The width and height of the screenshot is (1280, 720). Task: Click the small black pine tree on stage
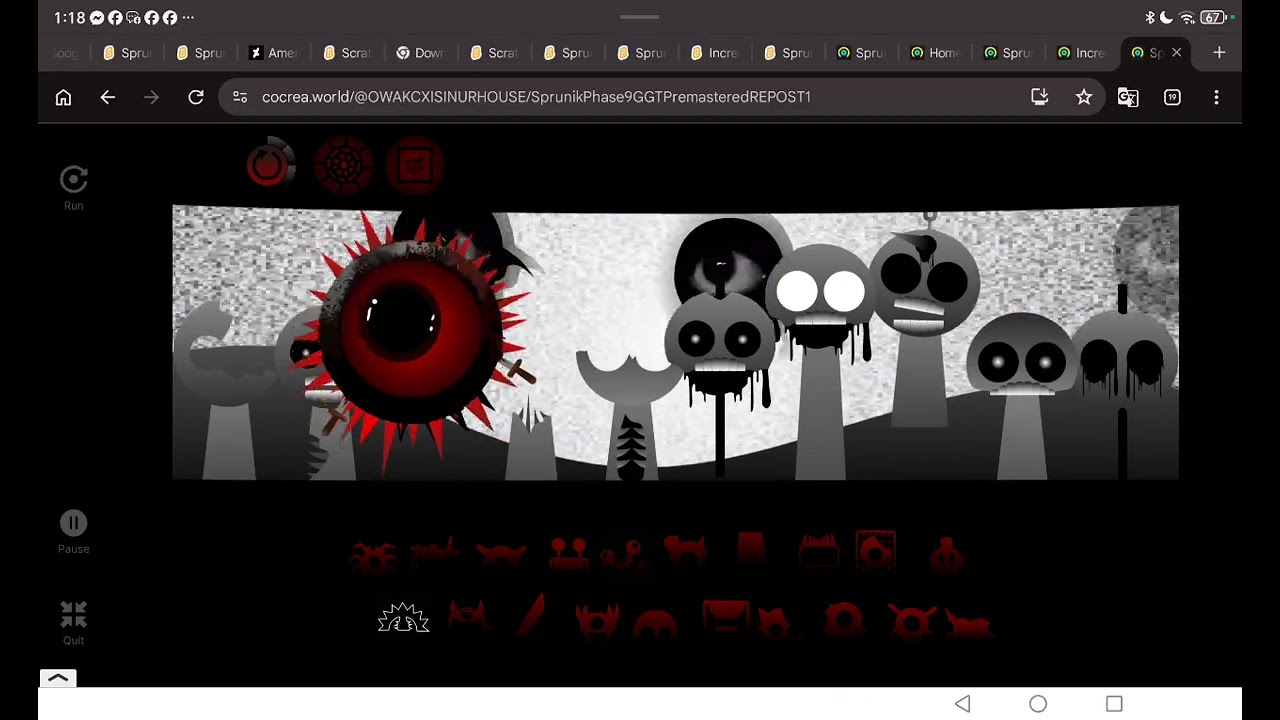632,448
